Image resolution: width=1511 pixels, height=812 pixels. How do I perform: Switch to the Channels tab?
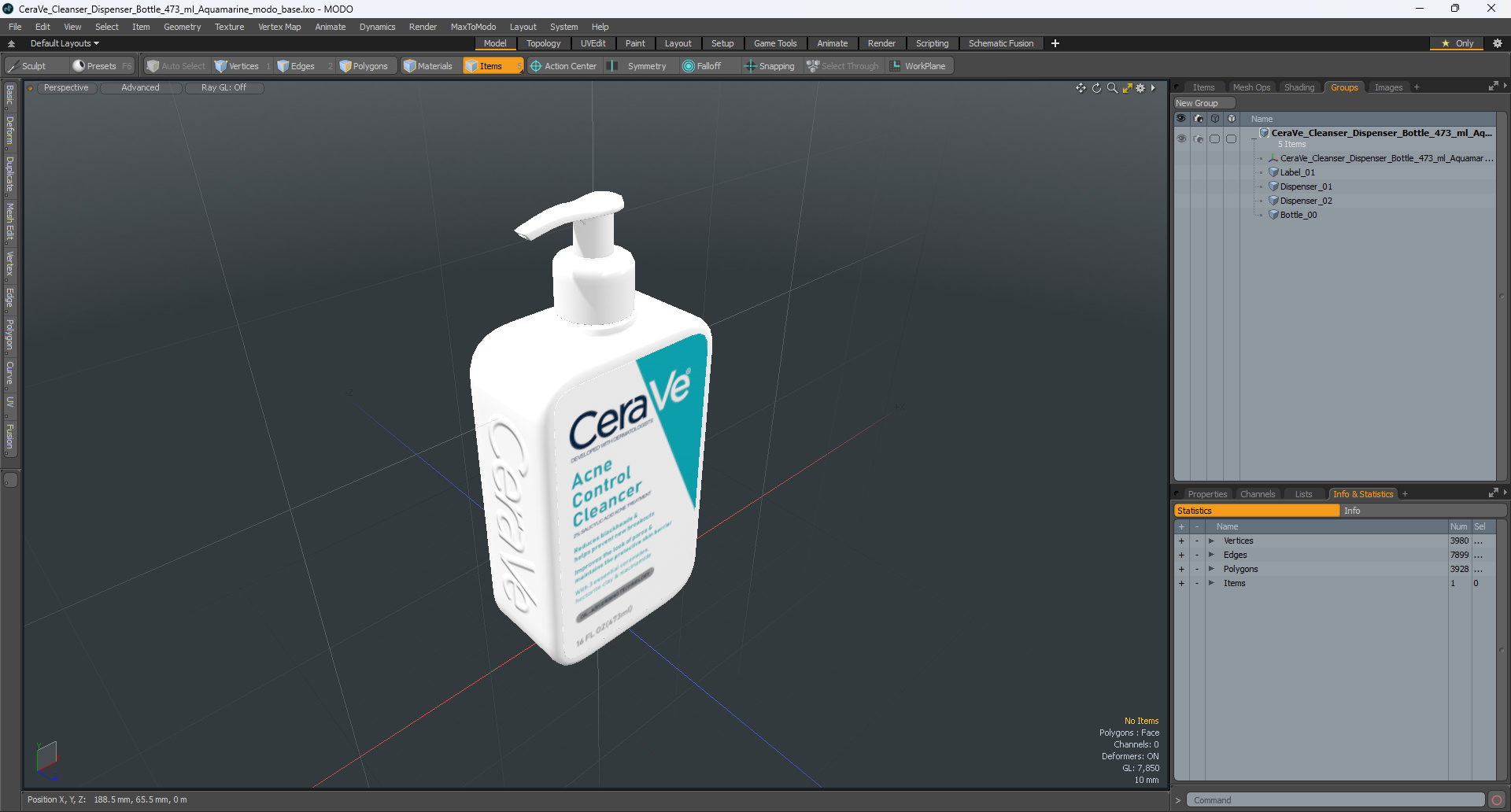click(1257, 494)
